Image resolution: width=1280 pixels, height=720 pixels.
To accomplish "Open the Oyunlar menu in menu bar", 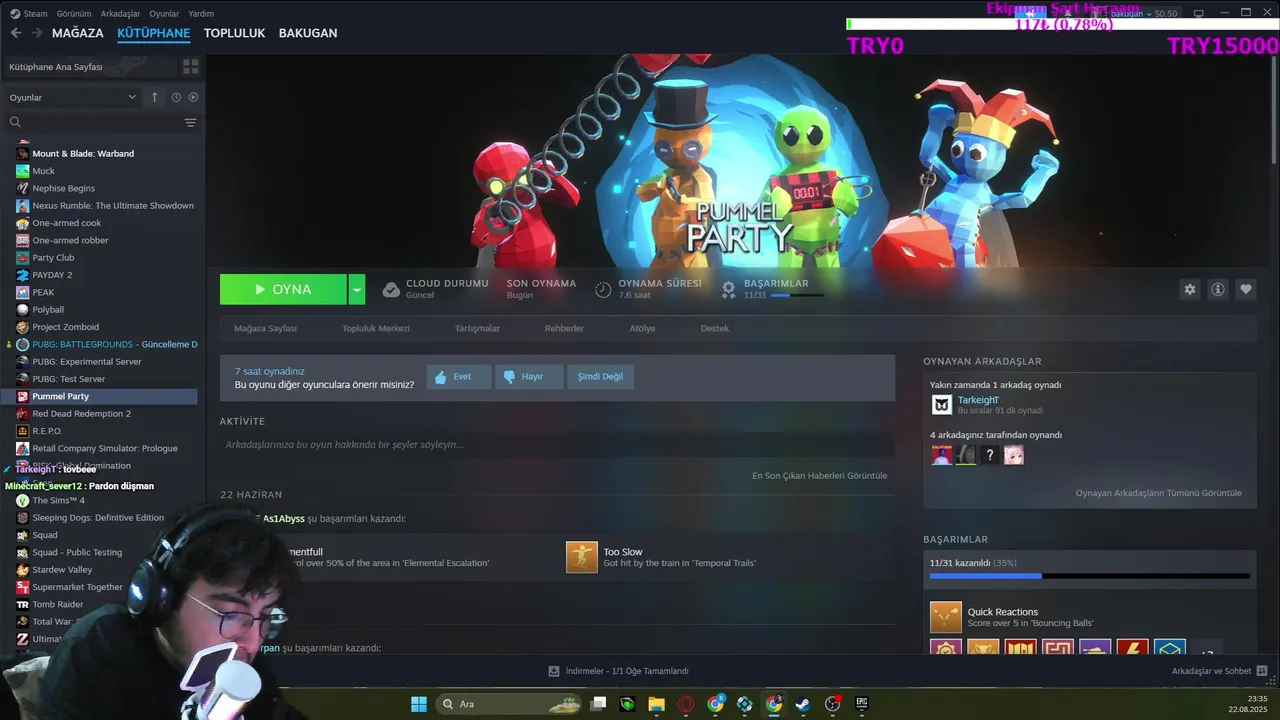I will point(164,14).
